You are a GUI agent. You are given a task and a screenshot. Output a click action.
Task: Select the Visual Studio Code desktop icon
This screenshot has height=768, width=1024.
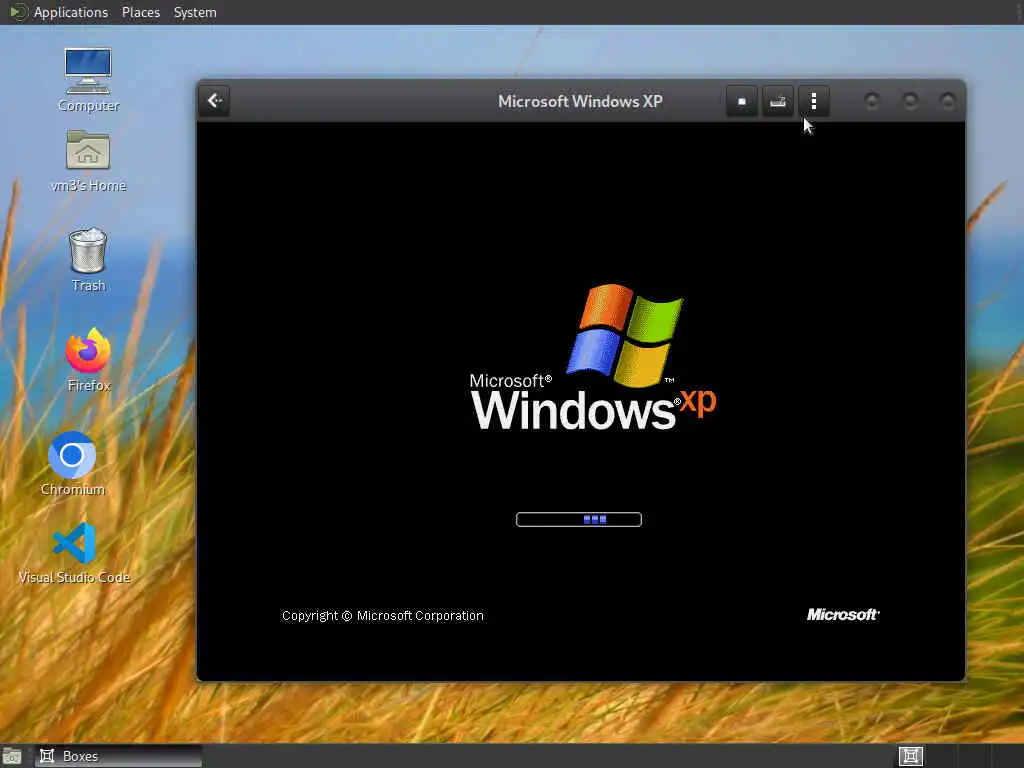[x=74, y=552]
